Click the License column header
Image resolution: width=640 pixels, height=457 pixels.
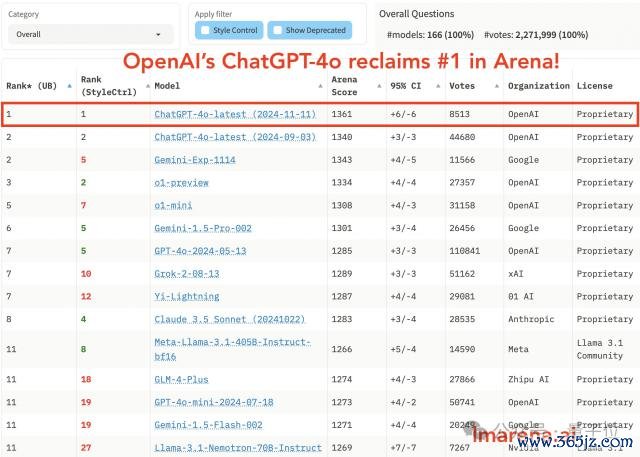tap(594, 86)
